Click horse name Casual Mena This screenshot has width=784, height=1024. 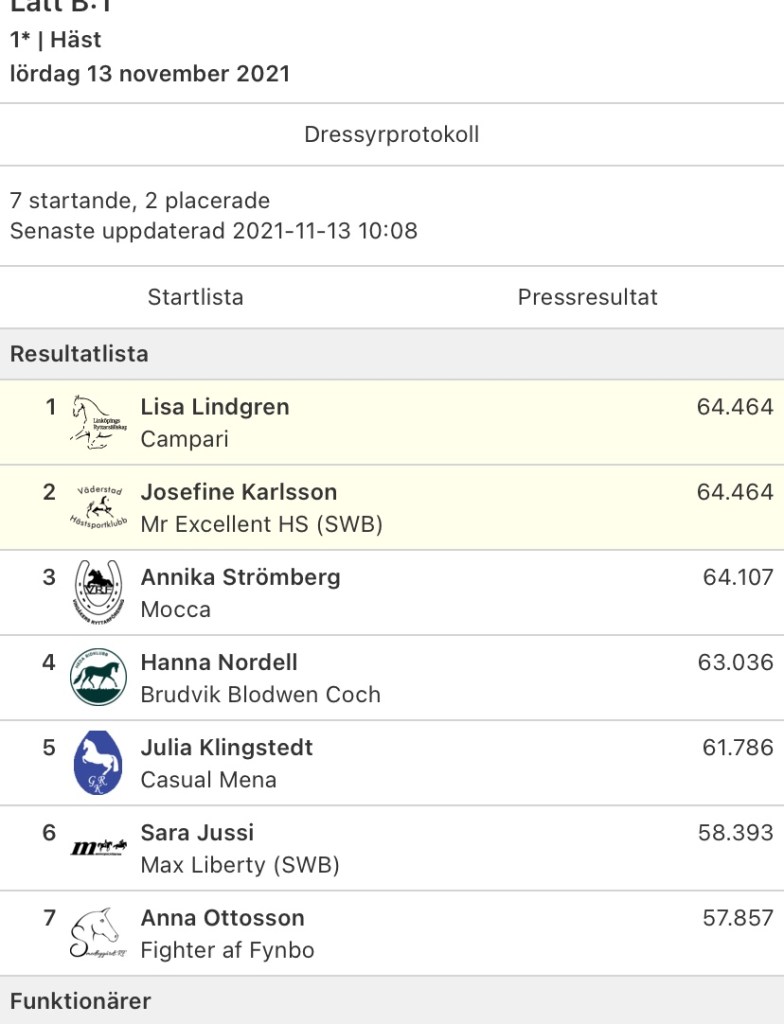209,780
